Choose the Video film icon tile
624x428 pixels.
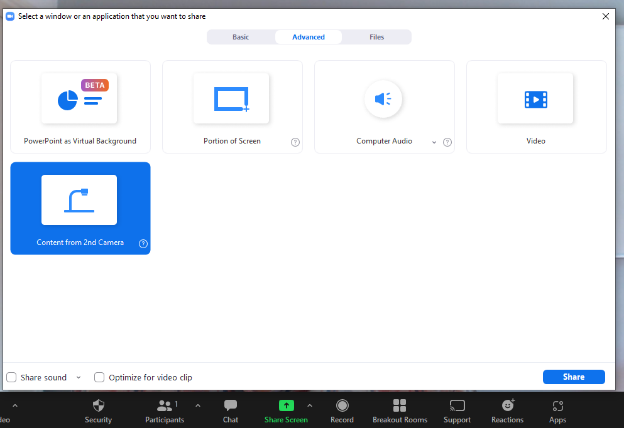click(536, 99)
